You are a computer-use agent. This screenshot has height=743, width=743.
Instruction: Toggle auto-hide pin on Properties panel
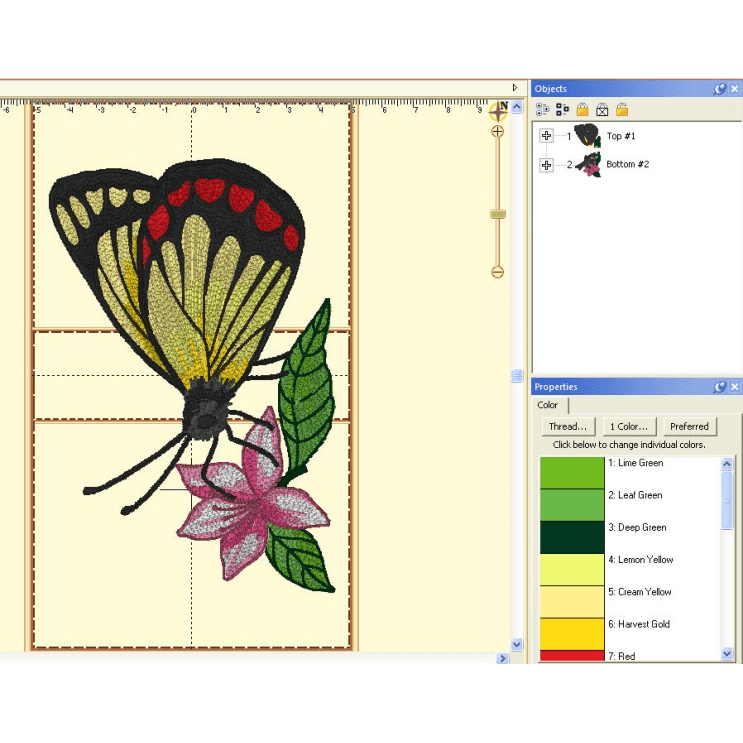click(720, 387)
